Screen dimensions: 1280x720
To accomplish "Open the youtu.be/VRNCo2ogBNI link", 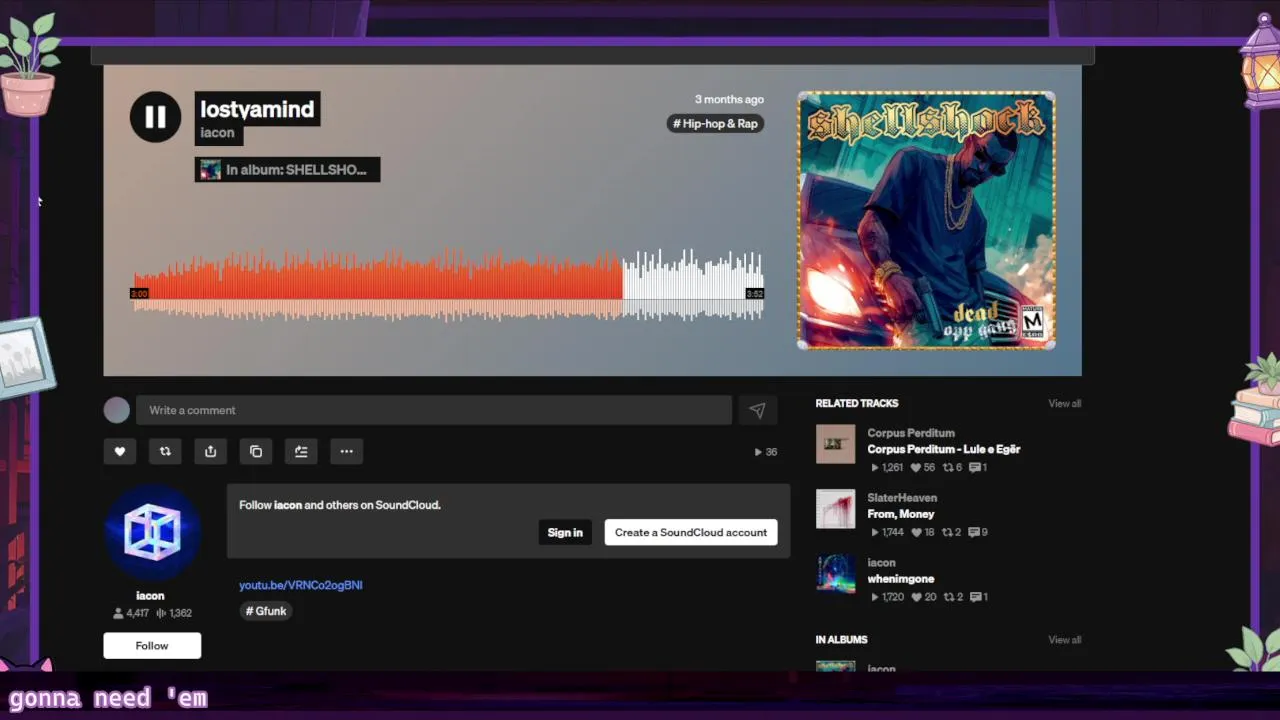I will coord(300,585).
